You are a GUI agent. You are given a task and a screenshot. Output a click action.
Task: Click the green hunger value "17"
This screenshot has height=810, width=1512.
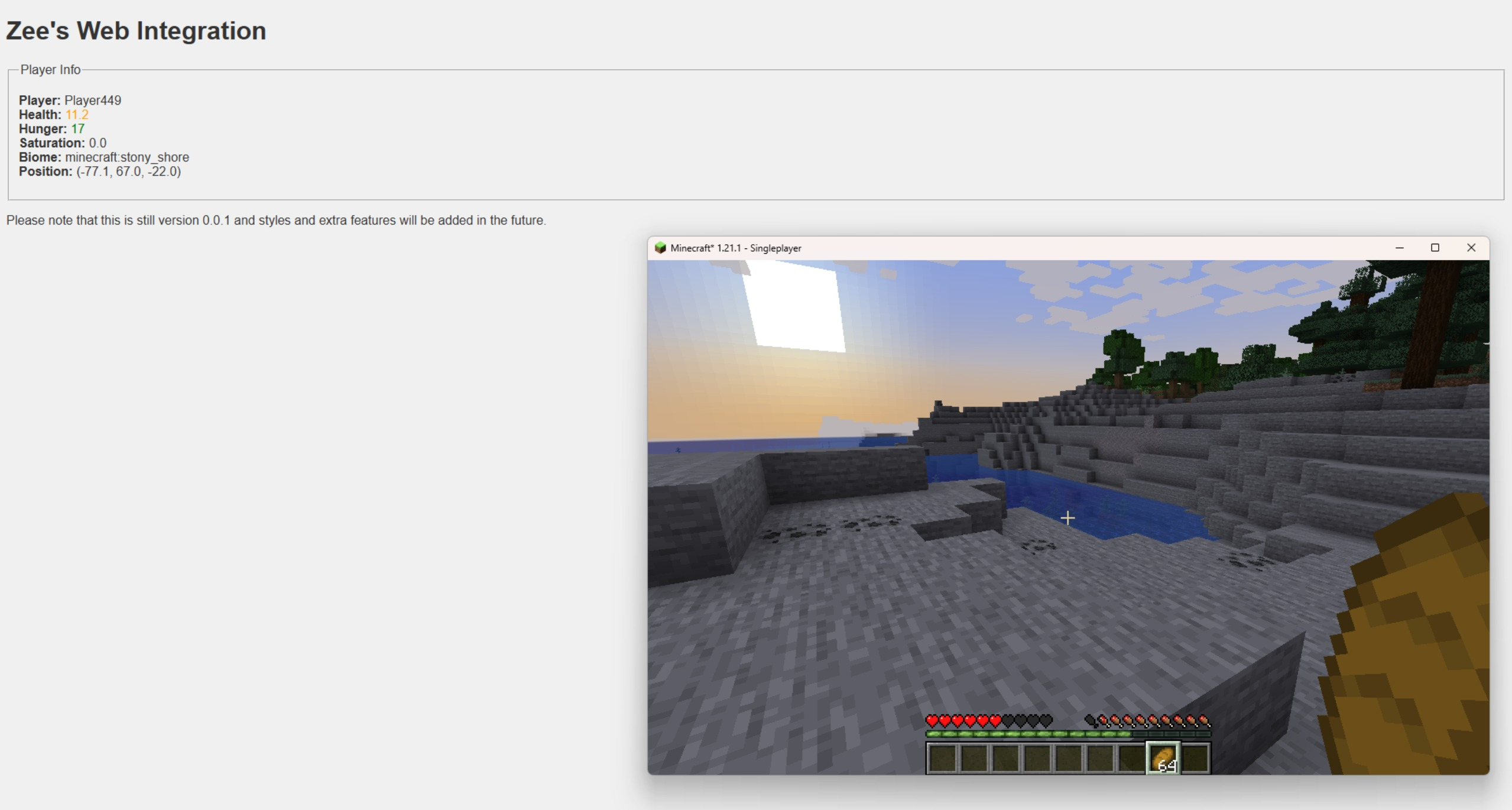coord(78,129)
